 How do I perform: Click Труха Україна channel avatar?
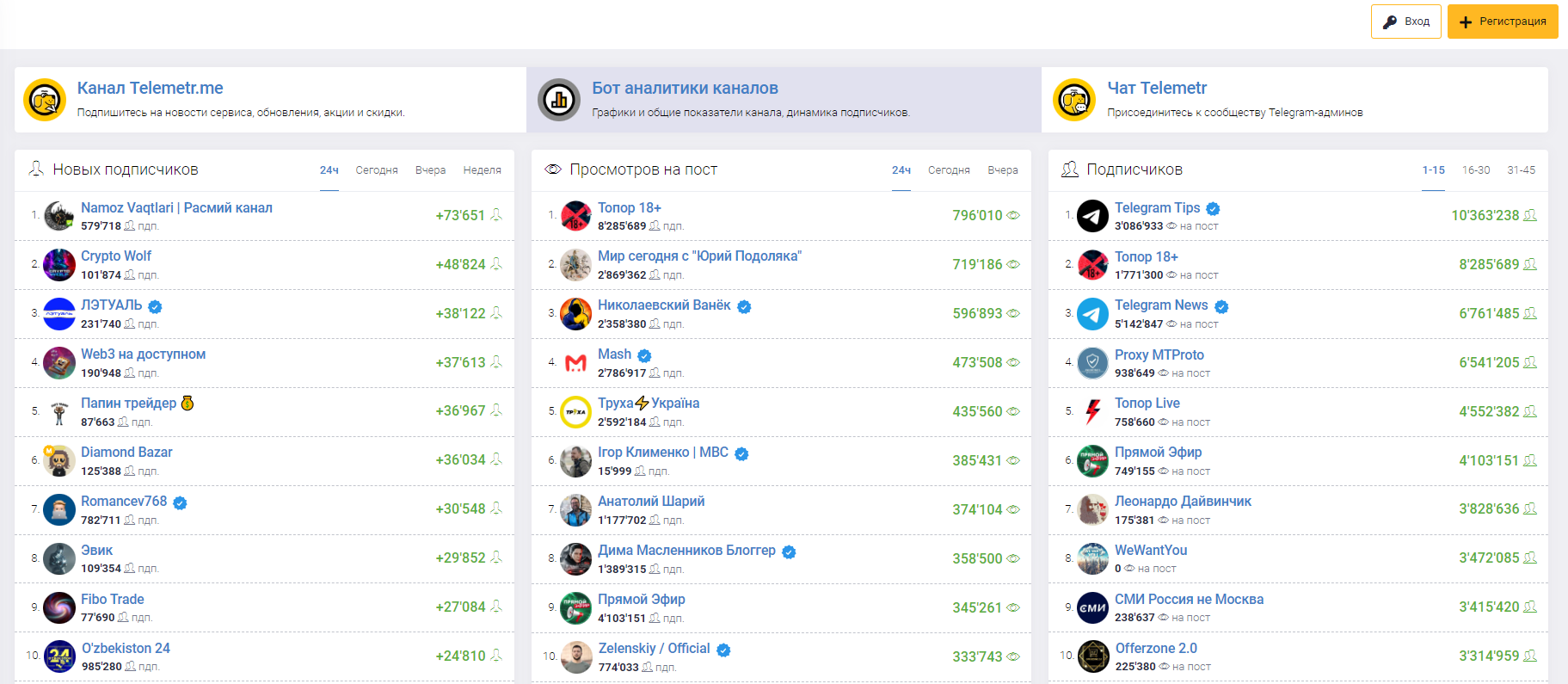[x=576, y=412]
